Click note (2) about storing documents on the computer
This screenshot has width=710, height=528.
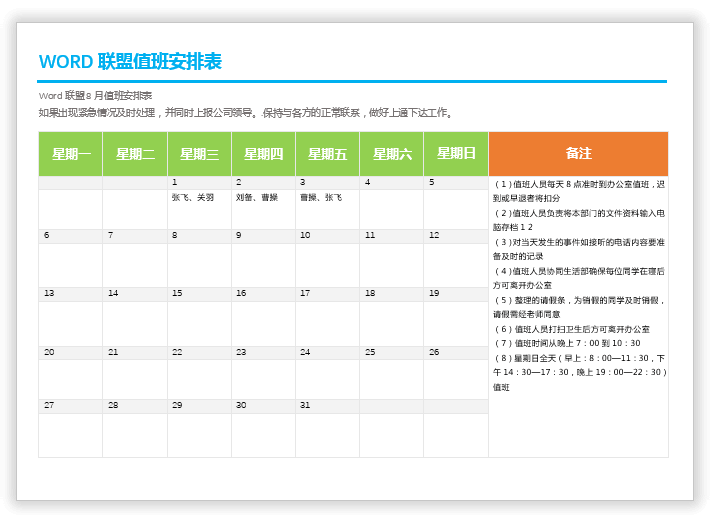579,220
